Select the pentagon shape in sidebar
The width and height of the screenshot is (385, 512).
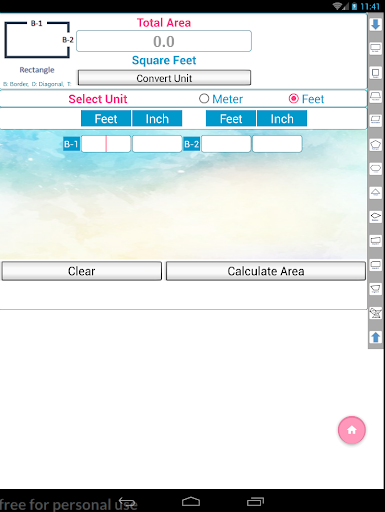(376, 144)
